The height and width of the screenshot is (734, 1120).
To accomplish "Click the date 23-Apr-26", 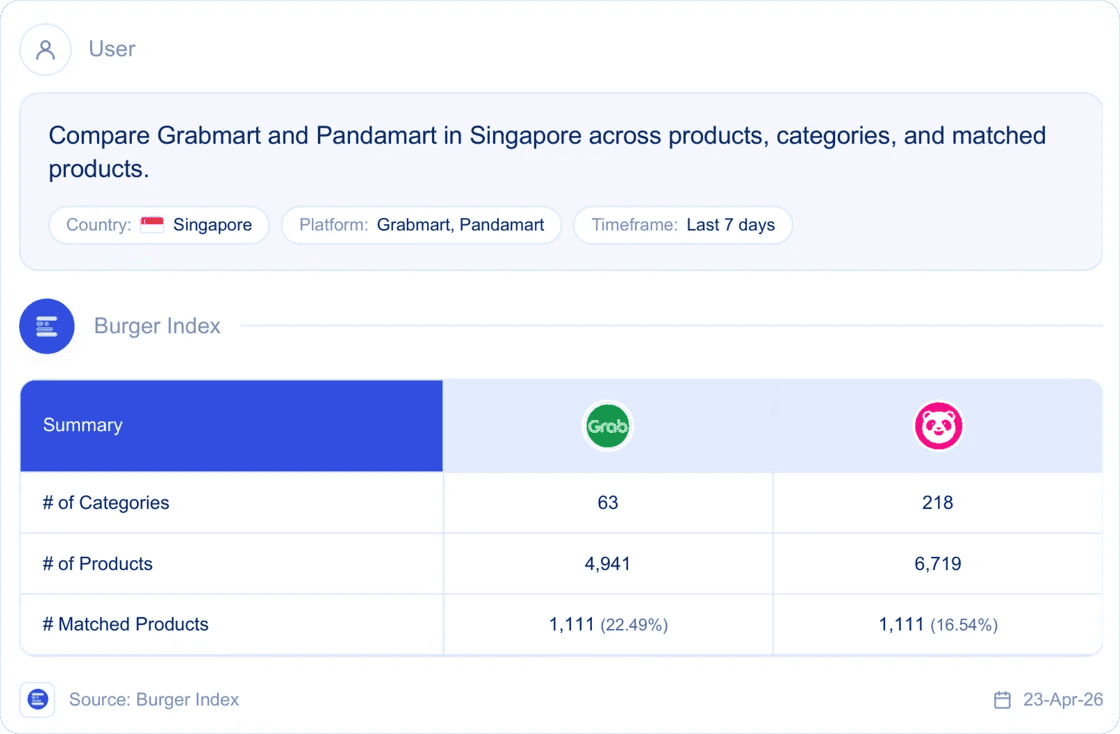I will tap(1063, 700).
